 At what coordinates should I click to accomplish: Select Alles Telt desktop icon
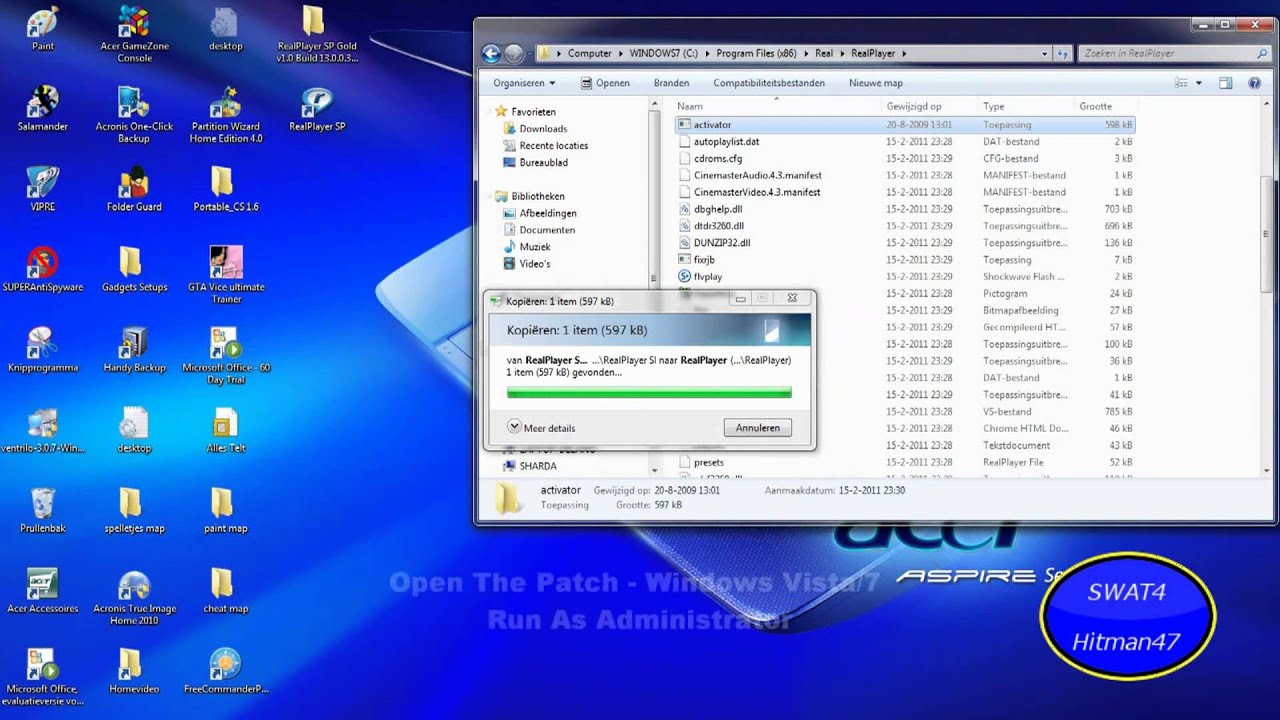226,430
